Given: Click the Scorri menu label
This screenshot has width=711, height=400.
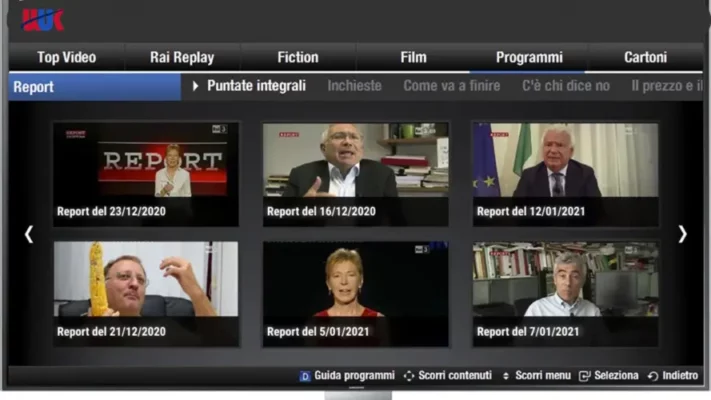Looking at the screenshot, I should click(x=543, y=376).
